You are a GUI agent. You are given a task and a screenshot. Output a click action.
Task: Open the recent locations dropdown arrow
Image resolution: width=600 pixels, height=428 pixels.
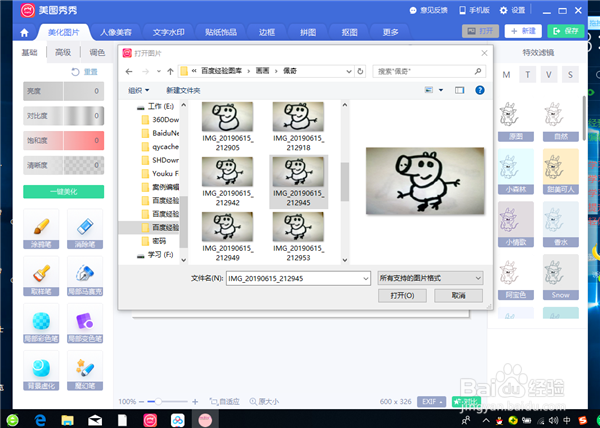click(x=158, y=71)
